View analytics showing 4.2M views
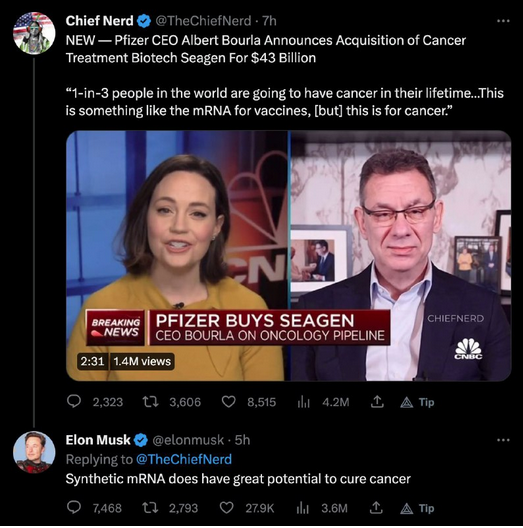The image size is (523, 528). 323,402
